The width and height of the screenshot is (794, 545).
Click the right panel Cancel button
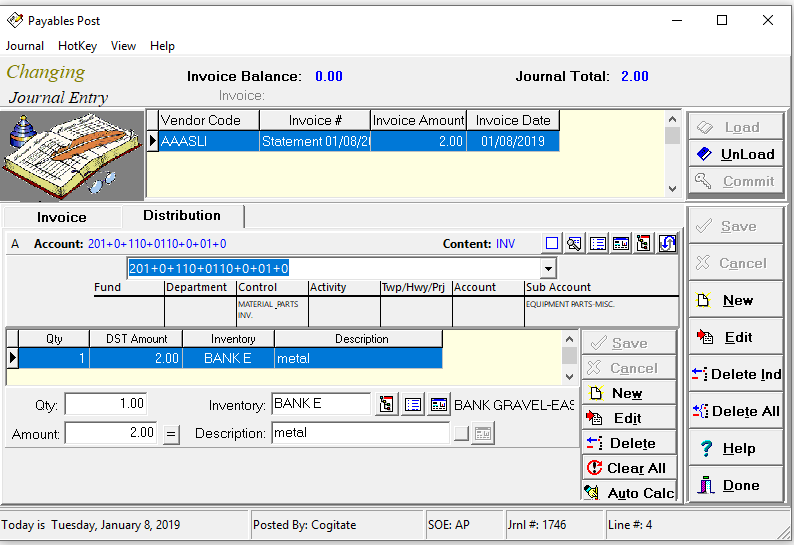[735, 263]
